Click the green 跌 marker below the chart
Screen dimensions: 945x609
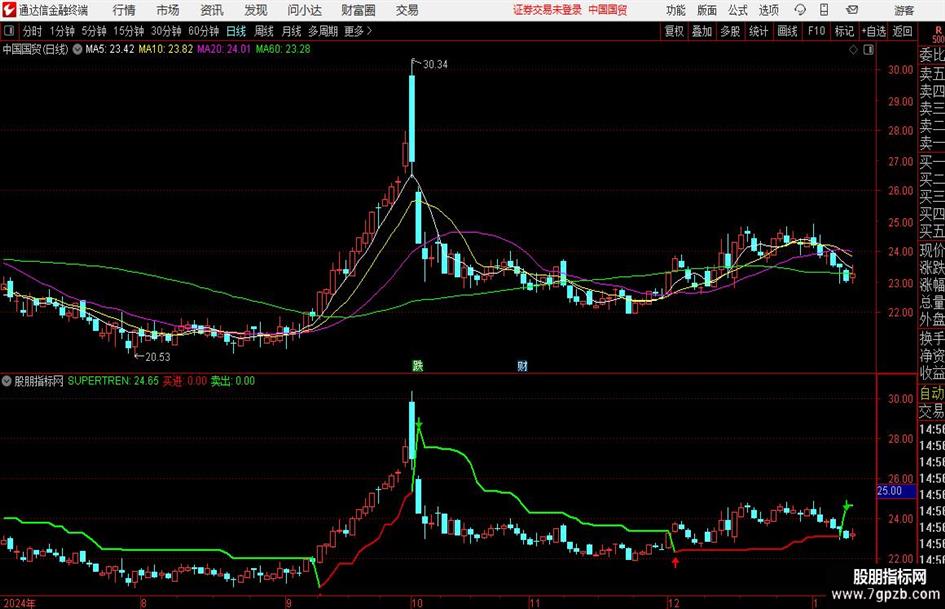pos(418,365)
